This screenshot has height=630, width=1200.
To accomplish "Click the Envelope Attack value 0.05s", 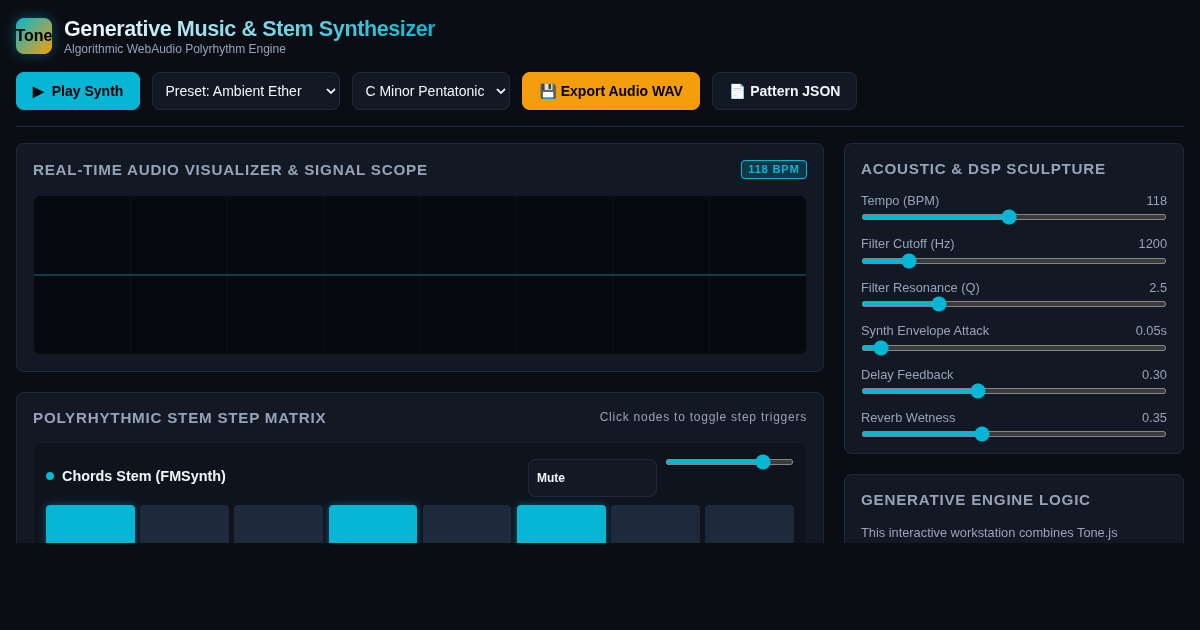I will click(1151, 330).
